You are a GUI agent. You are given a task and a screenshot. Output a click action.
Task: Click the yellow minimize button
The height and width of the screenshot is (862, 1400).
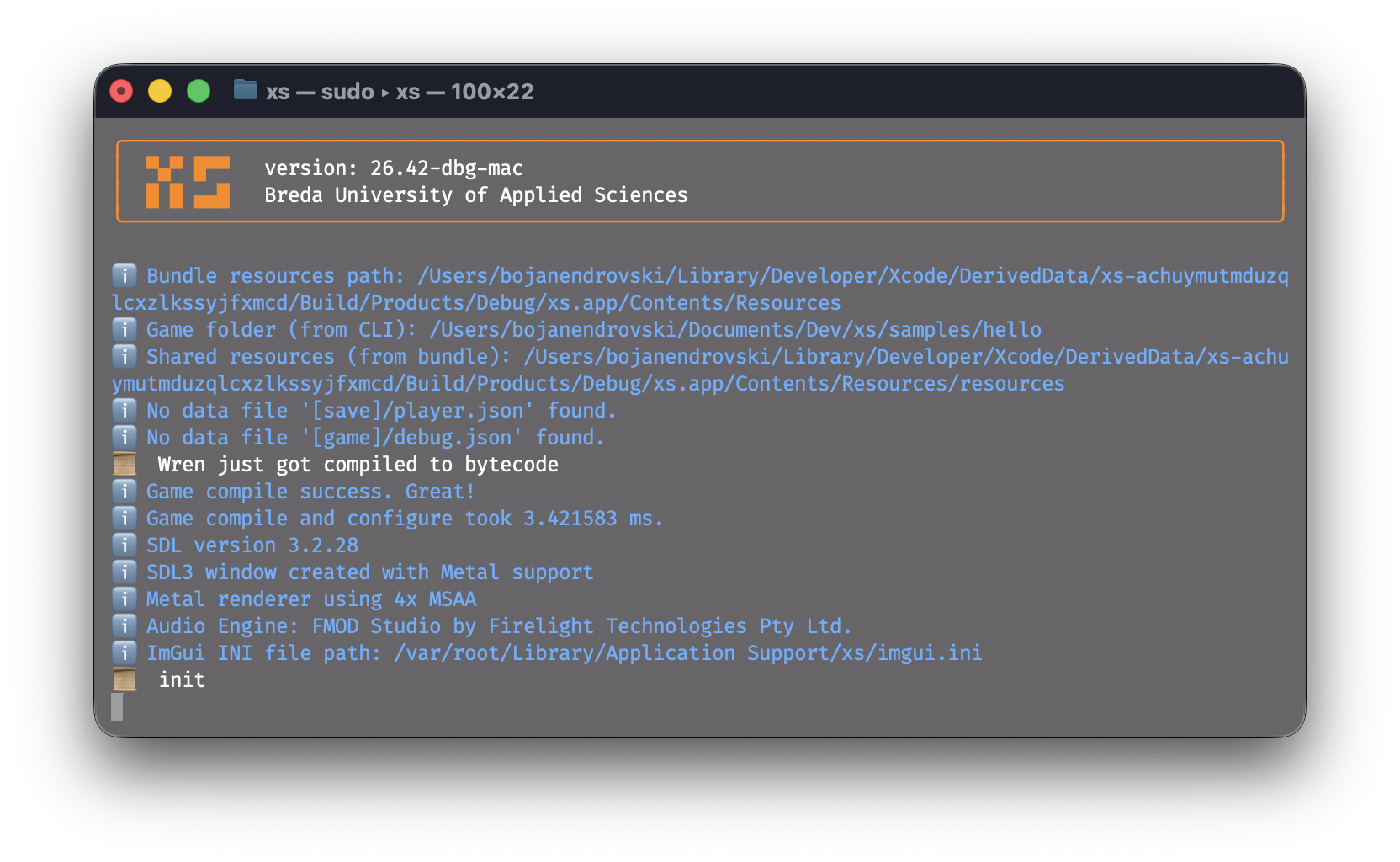(x=160, y=91)
